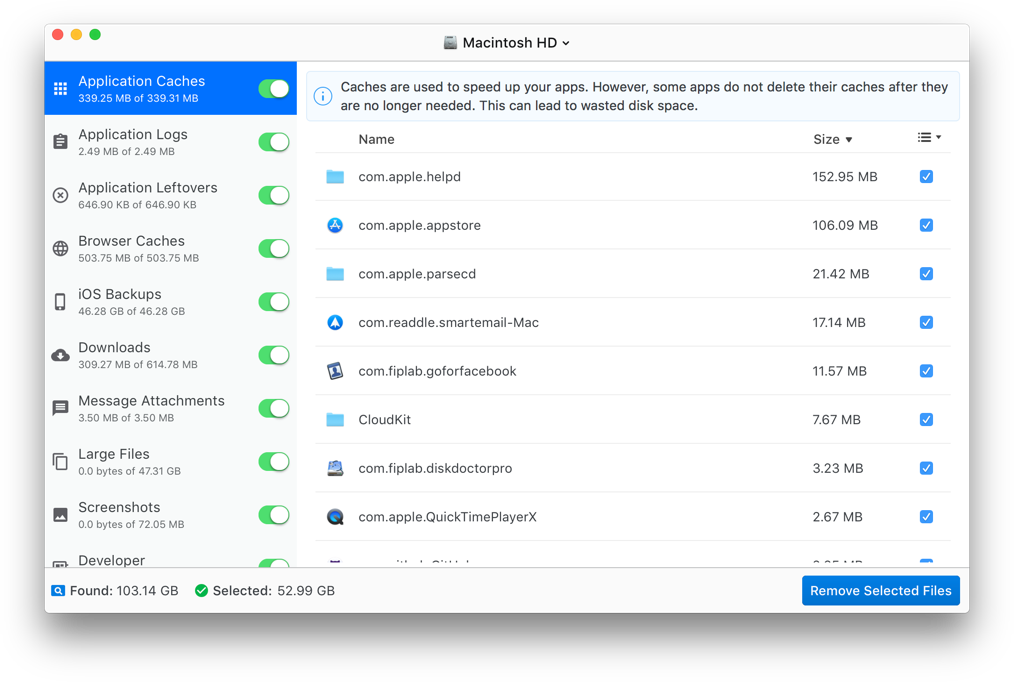The height and width of the screenshot is (682, 1014).
Task: Uncheck the com.fiplab.goforfacebook checkbox
Action: tap(926, 371)
